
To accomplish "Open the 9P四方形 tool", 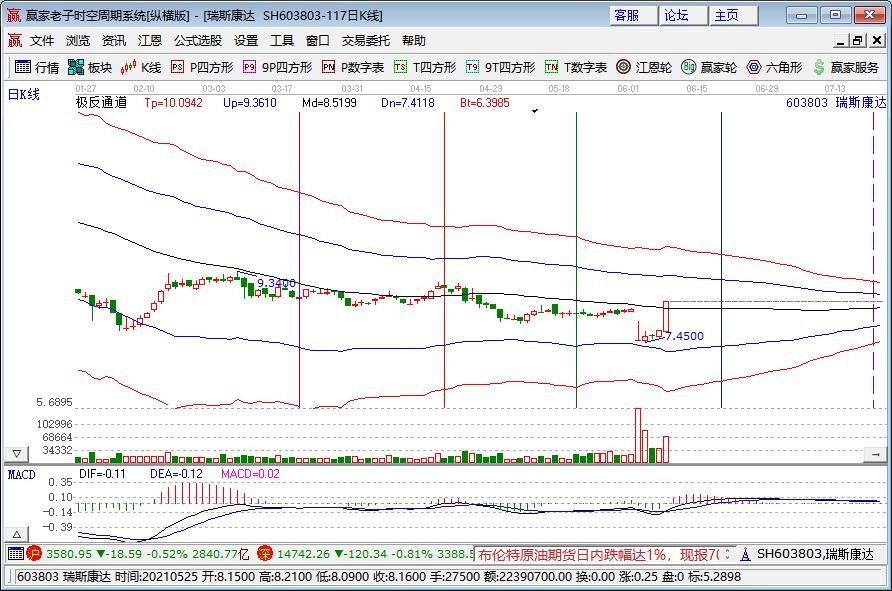I will coord(278,67).
